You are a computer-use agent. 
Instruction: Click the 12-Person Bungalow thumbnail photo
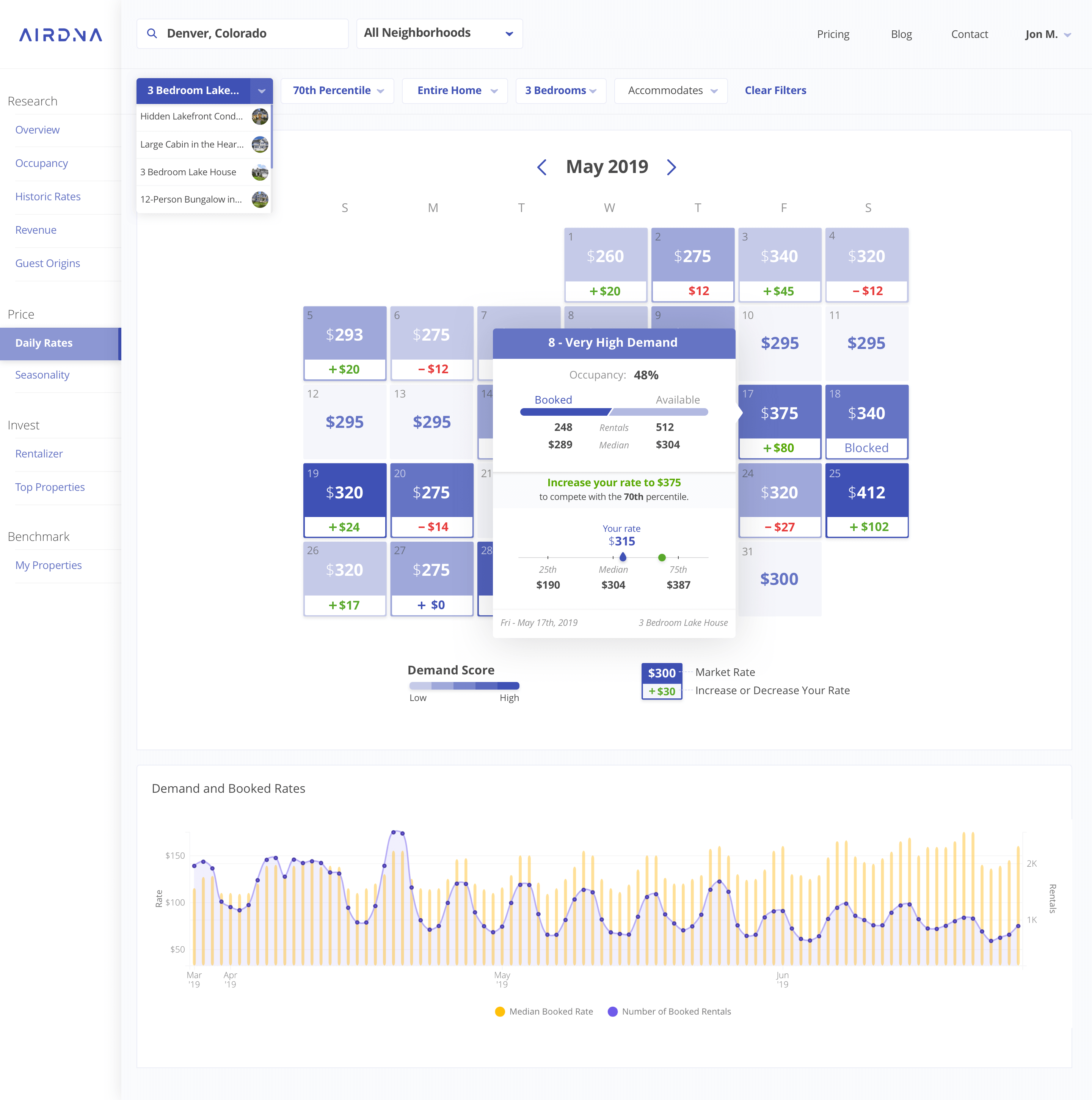click(260, 199)
